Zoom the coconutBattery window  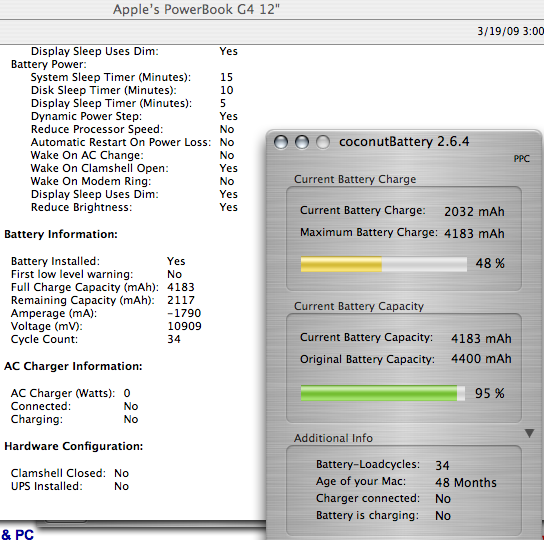(323, 142)
